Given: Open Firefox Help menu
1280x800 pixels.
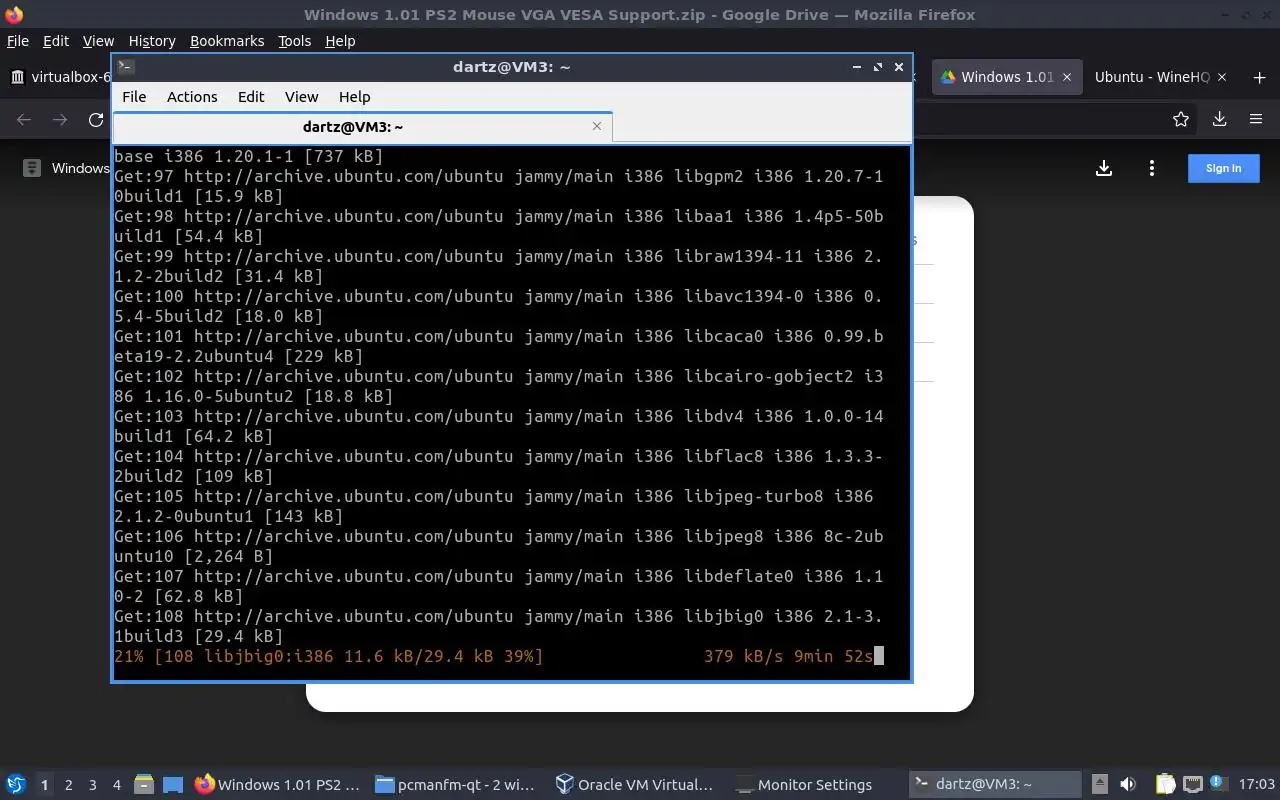Looking at the screenshot, I should pyautogui.click(x=340, y=41).
